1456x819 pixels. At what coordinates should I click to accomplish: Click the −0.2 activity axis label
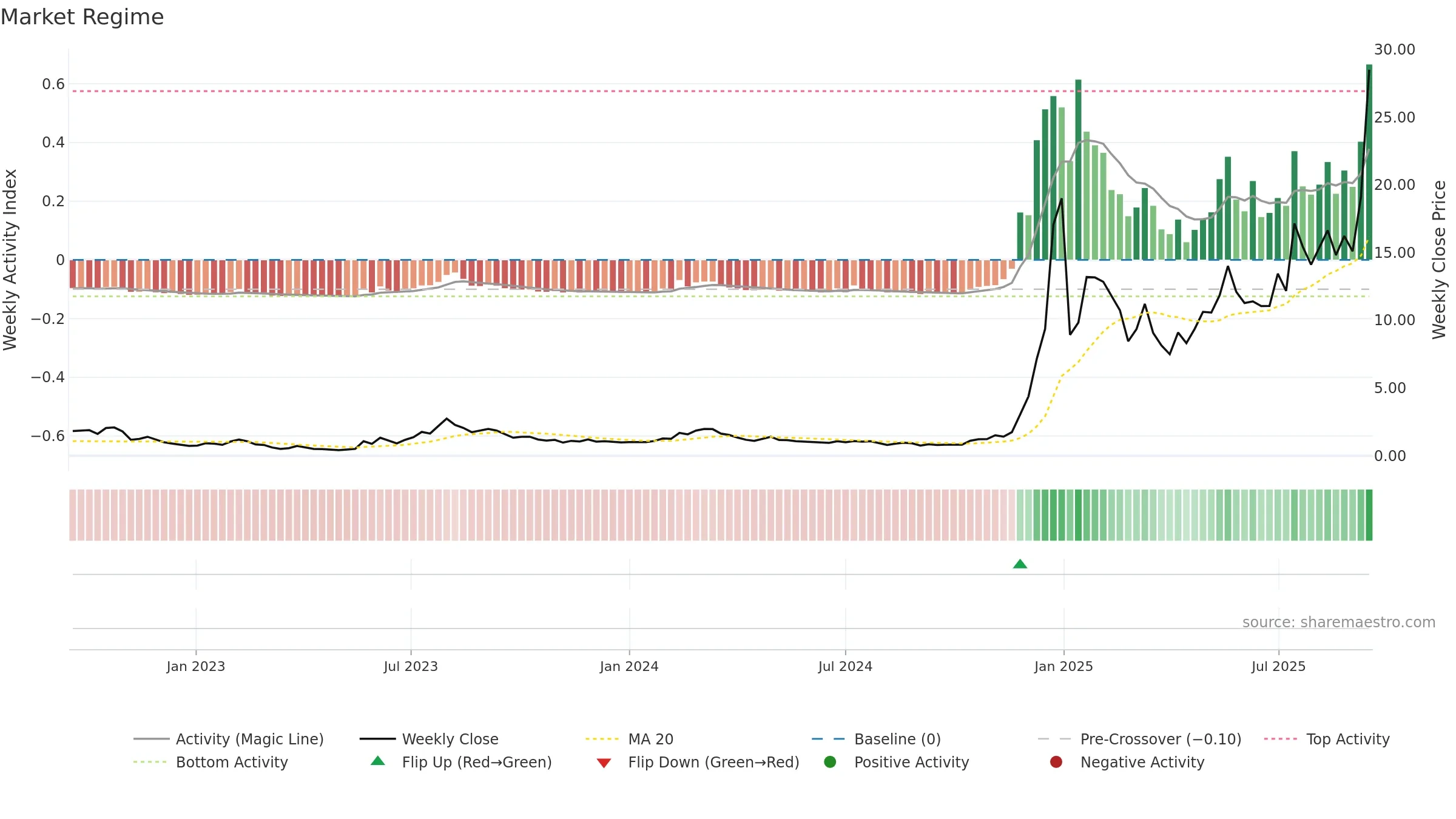tap(48, 318)
